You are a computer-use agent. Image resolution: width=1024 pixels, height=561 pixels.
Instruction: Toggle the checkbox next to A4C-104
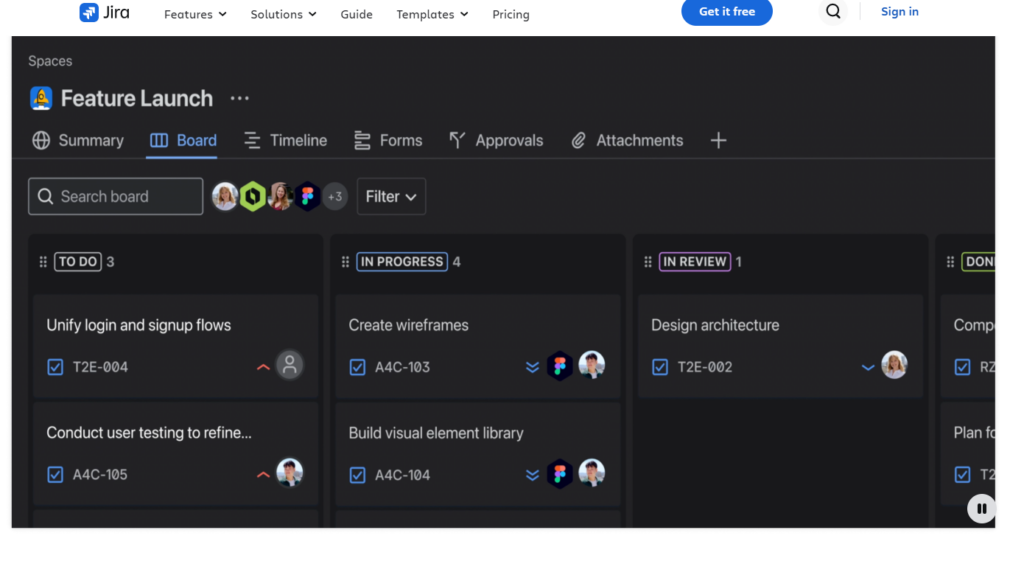pos(357,475)
